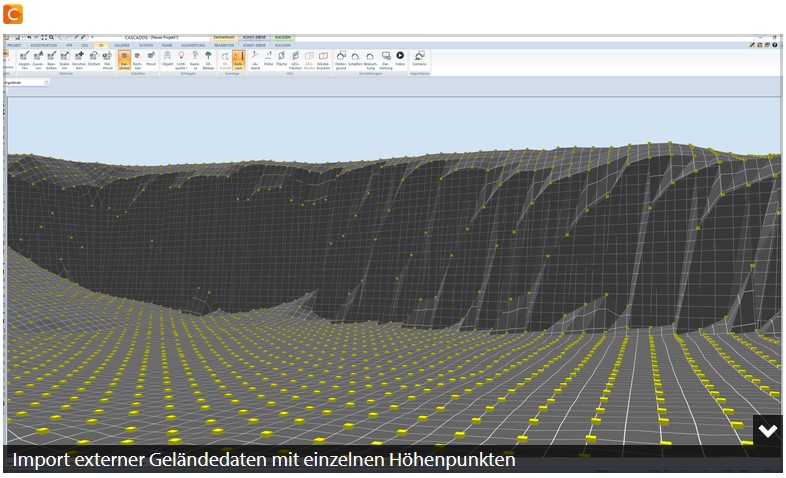The image size is (786, 478).
Task: Open the KULISSEN ribbon tab
Action: (283, 45)
